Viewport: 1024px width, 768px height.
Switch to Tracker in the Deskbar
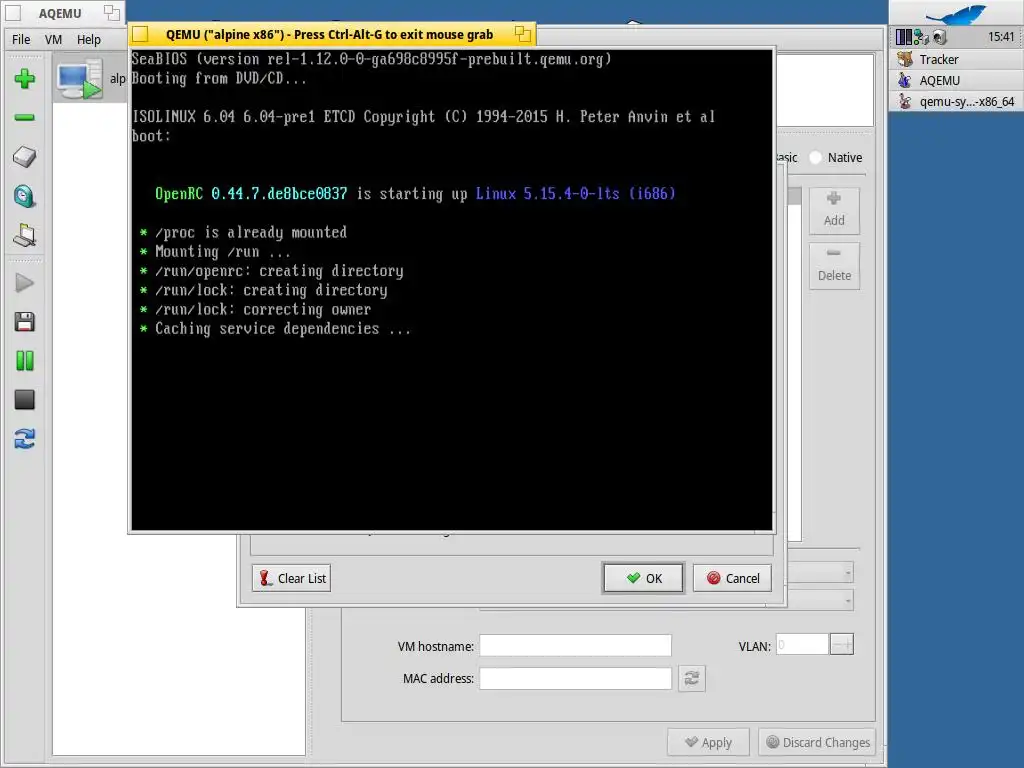point(955,59)
